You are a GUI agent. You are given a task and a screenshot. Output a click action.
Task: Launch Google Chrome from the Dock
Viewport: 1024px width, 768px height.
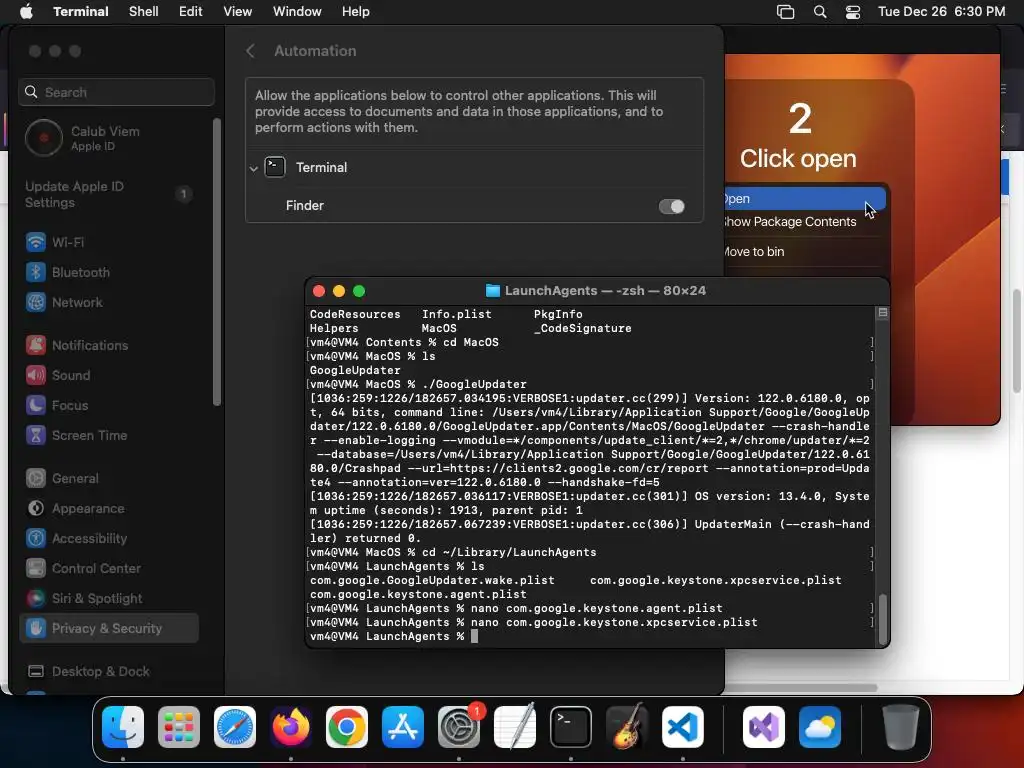coord(347,727)
